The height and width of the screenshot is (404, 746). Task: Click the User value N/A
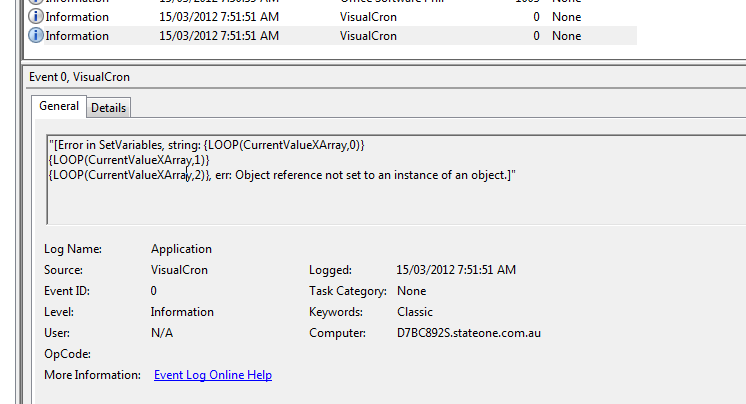tap(162, 333)
